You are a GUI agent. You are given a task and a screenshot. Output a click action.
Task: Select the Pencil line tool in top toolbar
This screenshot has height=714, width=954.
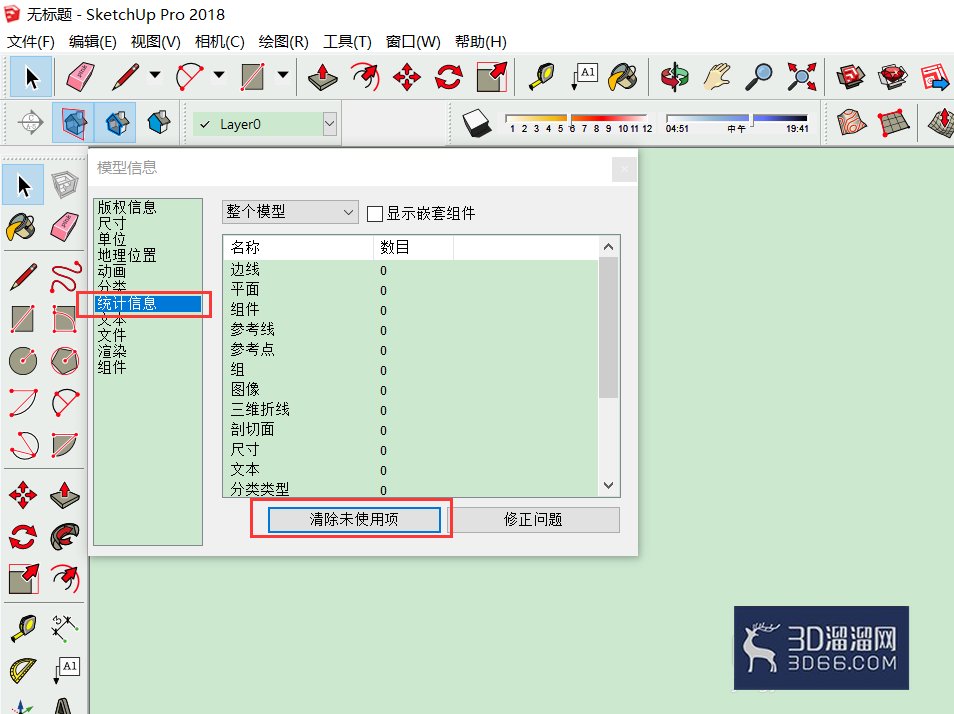(125, 77)
